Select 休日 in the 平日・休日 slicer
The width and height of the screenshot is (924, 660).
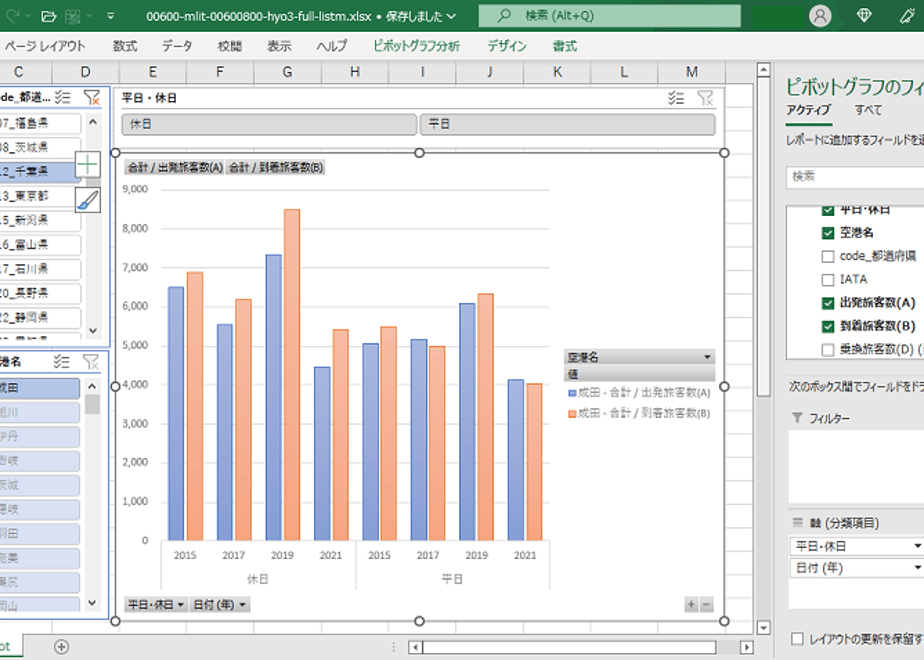tap(269, 124)
